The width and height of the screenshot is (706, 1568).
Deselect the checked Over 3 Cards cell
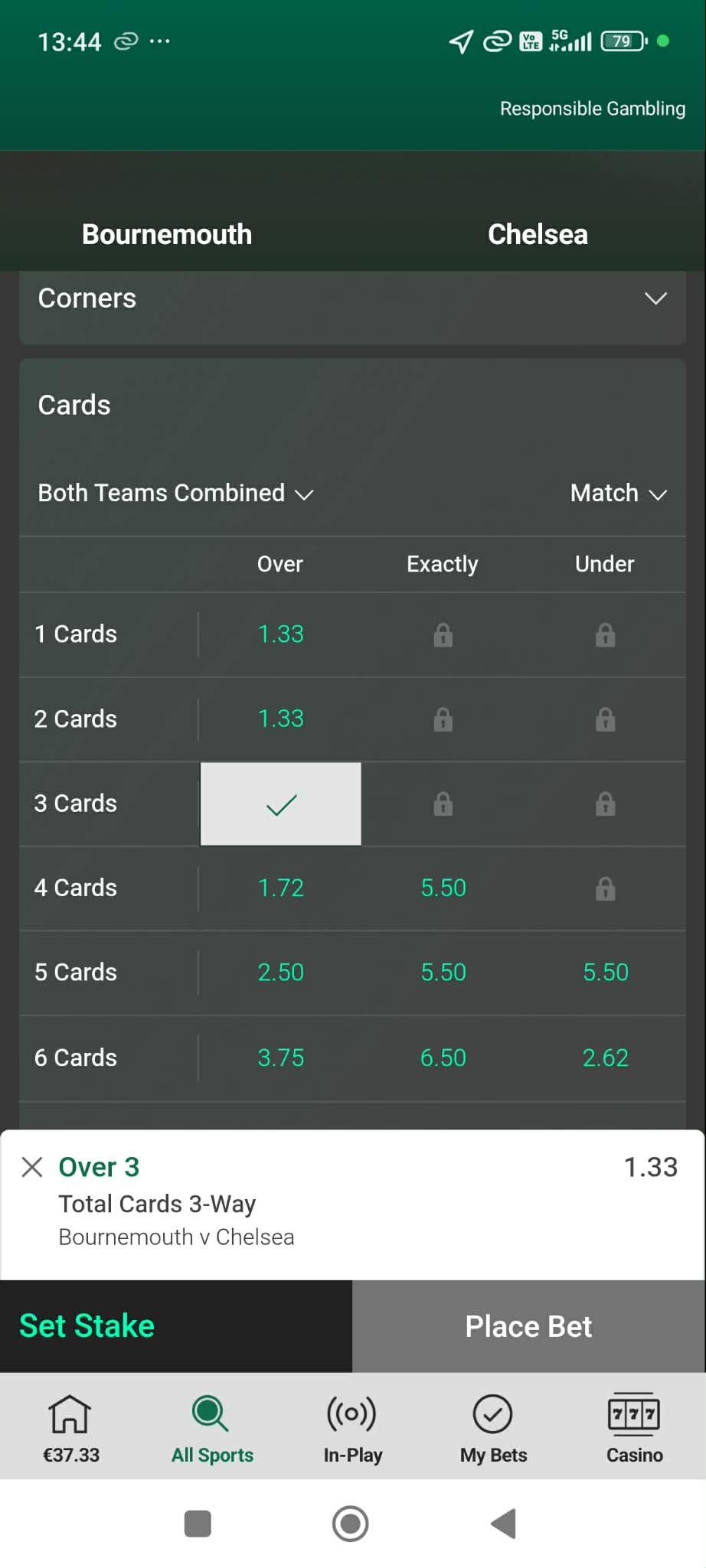(280, 804)
